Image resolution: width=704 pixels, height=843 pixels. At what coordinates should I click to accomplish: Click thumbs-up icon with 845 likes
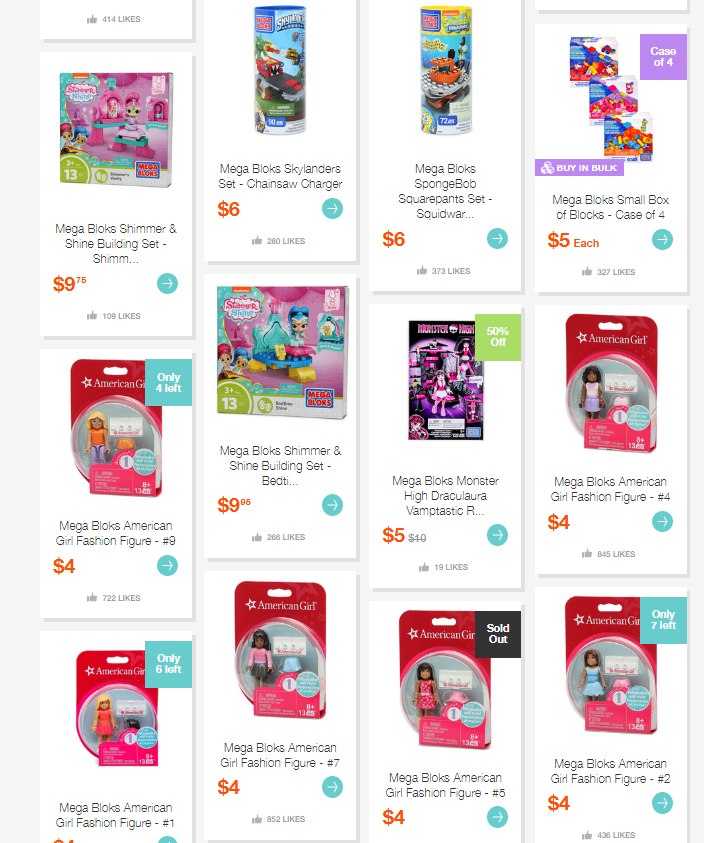tap(587, 554)
